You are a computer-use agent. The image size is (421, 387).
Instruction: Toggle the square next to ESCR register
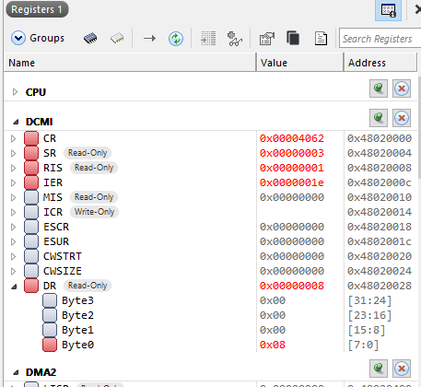(31, 227)
